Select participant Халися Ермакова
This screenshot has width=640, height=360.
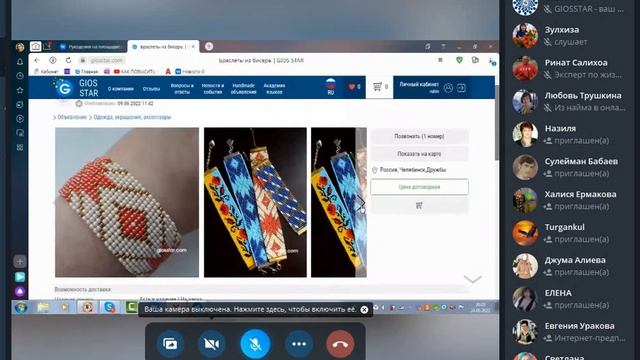pyautogui.click(x=569, y=200)
